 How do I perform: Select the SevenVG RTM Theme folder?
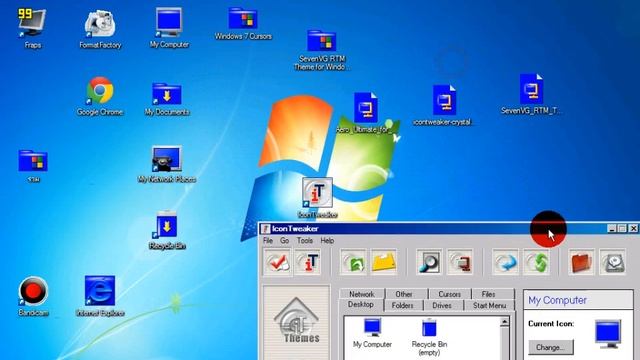(321, 50)
